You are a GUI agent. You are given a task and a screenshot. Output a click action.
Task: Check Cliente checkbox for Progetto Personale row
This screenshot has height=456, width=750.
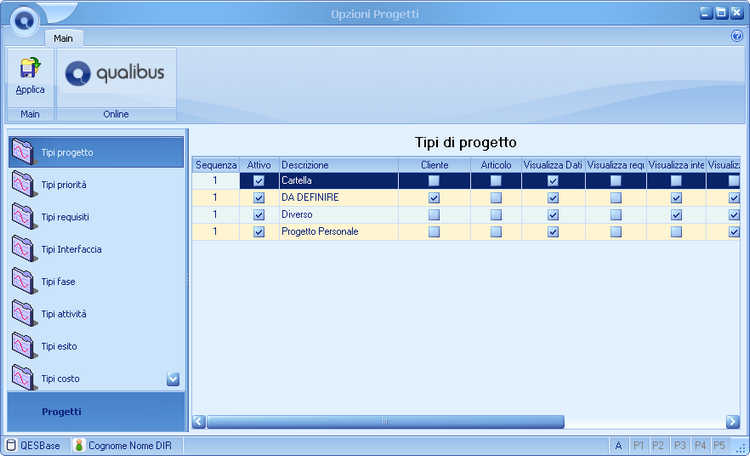[x=434, y=232]
